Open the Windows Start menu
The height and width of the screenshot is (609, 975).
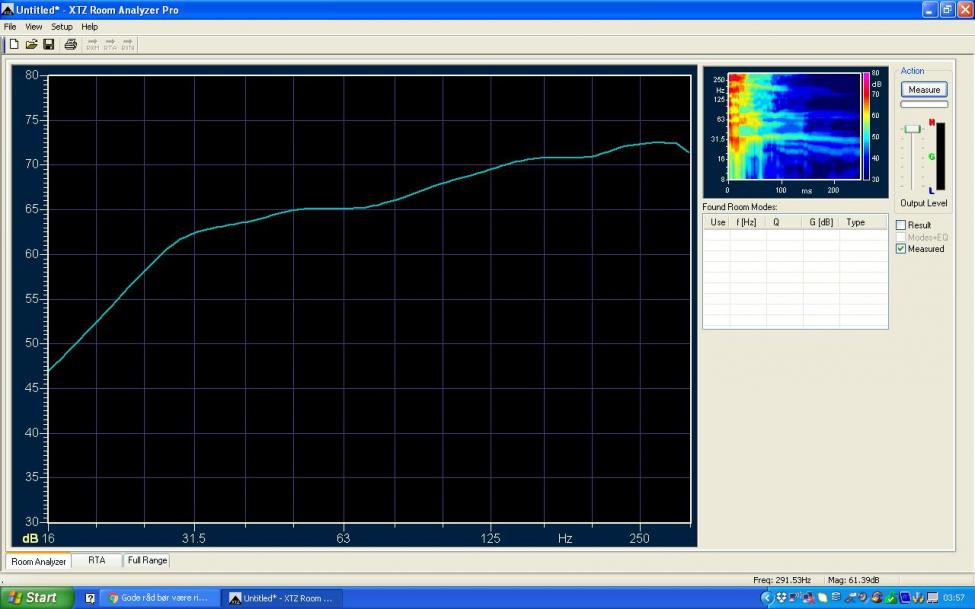37,598
